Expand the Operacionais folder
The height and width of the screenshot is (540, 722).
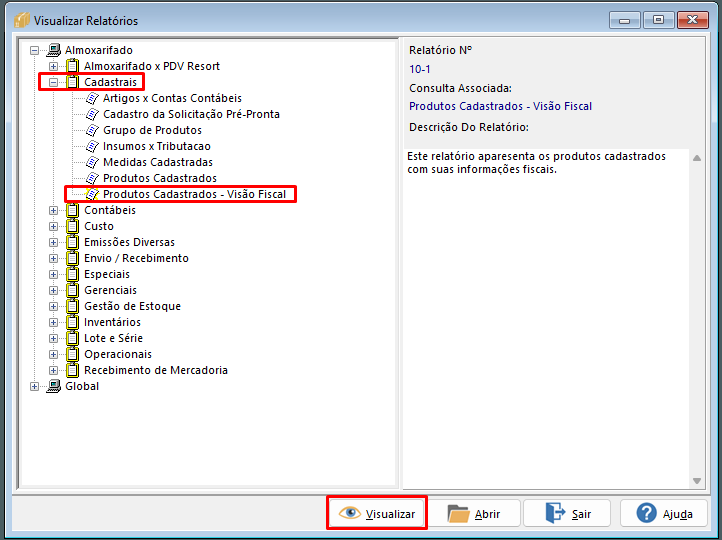[x=53, y=354]
